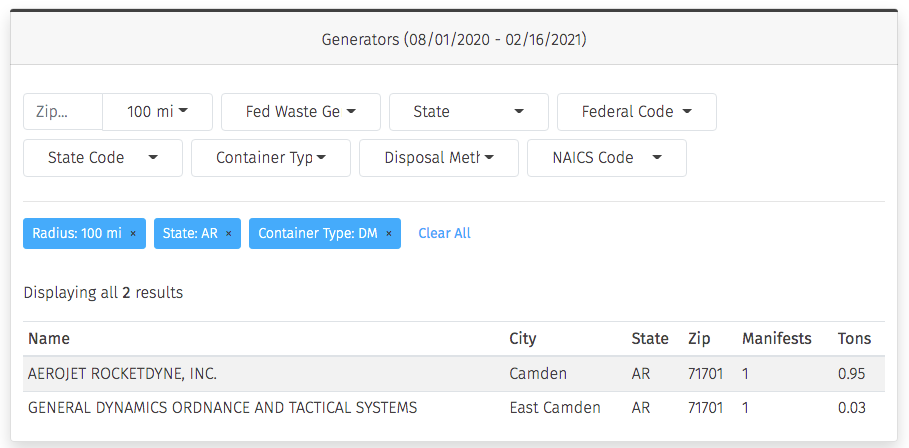This screenshot has height=448, width=909.
Task: Sort by the Name column header
Action: 49,338
